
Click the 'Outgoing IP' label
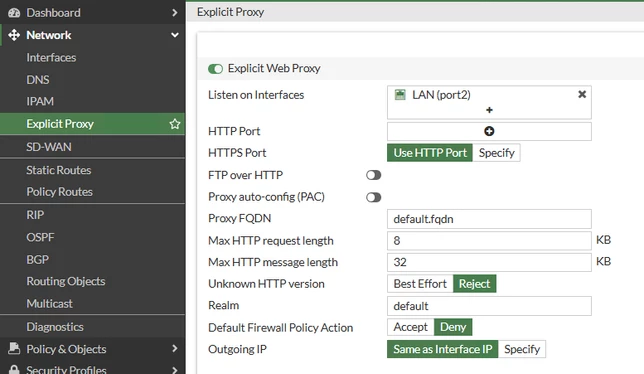pyautogui.click(x=237, y=349)
